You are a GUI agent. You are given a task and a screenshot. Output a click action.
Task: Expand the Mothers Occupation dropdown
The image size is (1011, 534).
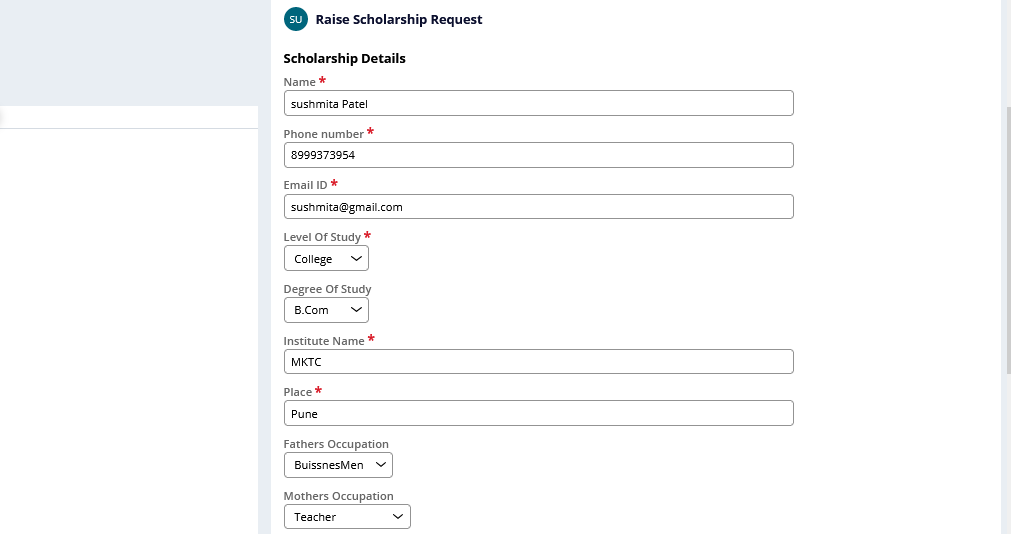(x=347, y=517)
